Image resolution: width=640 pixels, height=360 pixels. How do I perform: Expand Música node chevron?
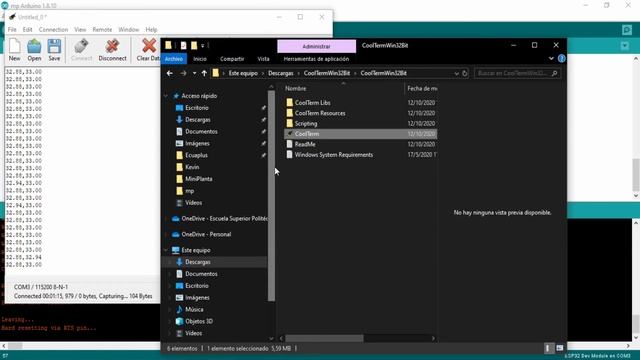click(170, 309)
